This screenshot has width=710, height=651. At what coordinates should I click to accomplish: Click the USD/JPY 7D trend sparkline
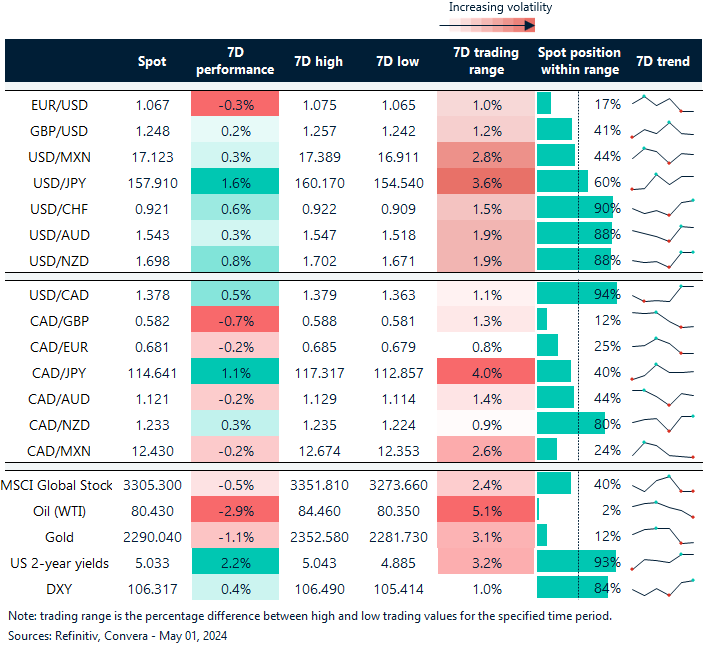point(661,182)
